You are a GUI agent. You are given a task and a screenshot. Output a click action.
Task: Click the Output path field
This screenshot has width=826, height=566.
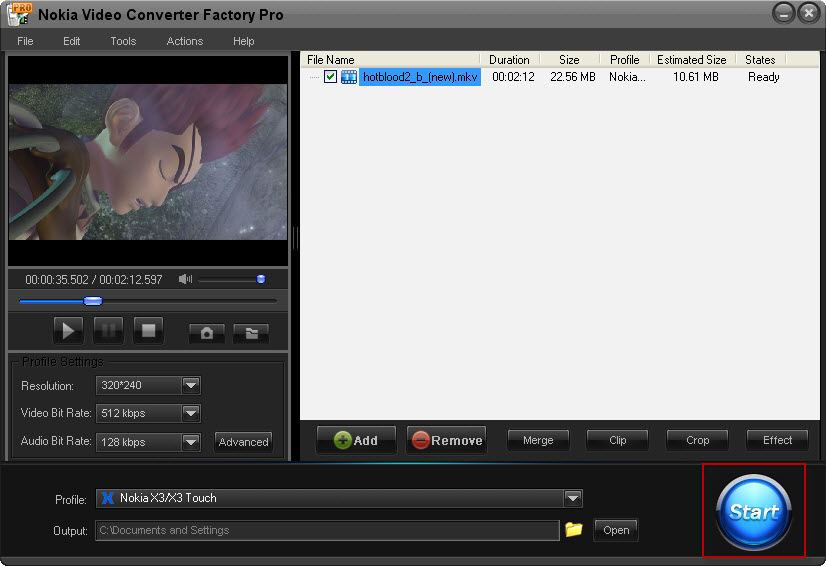tap(327, 530)
